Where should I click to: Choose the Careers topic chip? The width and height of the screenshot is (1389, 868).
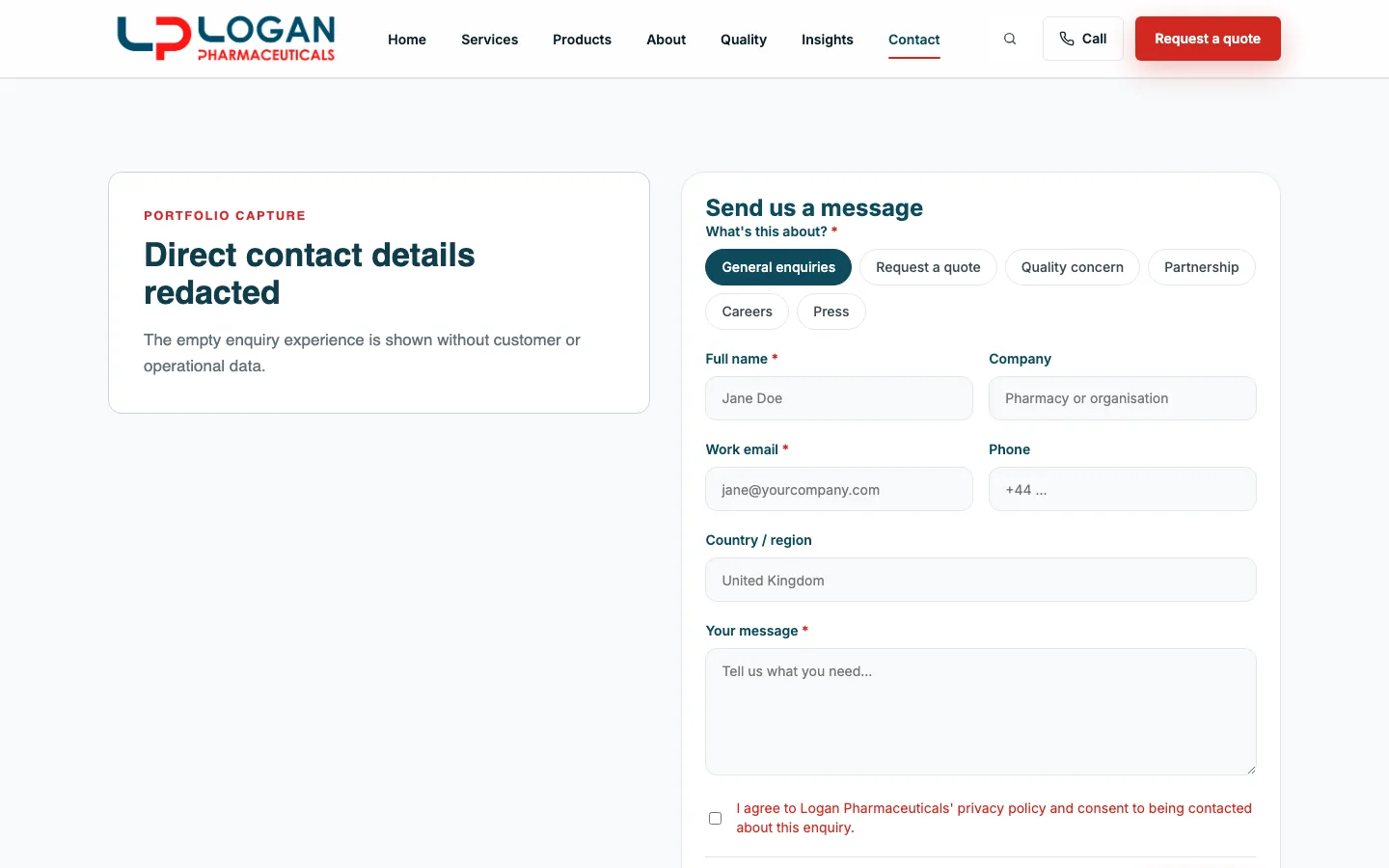[747, 312]
